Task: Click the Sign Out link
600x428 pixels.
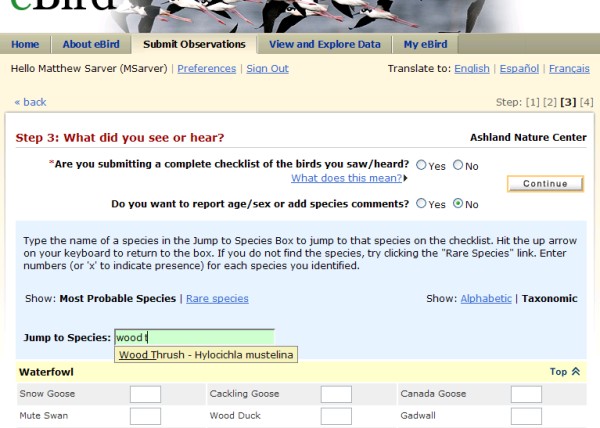Action: pos(267,68)
